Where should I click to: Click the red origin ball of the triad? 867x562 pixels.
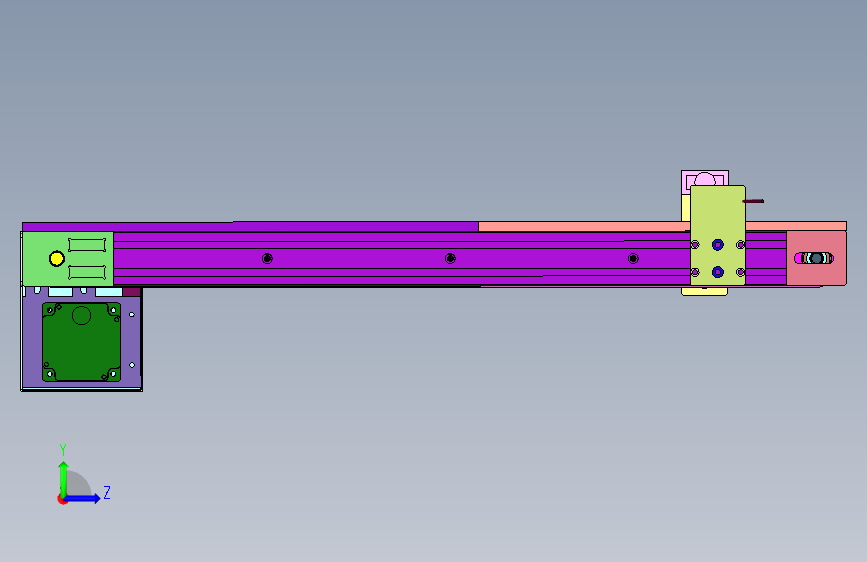62,499
